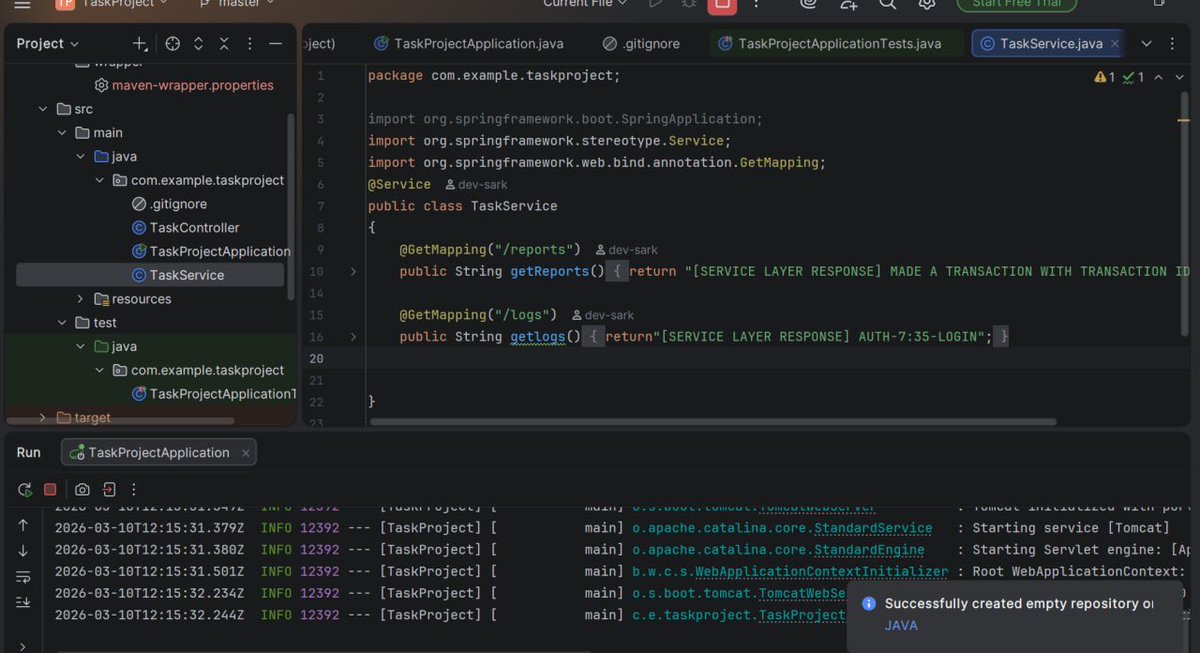The image size is (1200, 653).
Task: Close the TaskProjectApplication run tab
Action: [x=244, y=453]
